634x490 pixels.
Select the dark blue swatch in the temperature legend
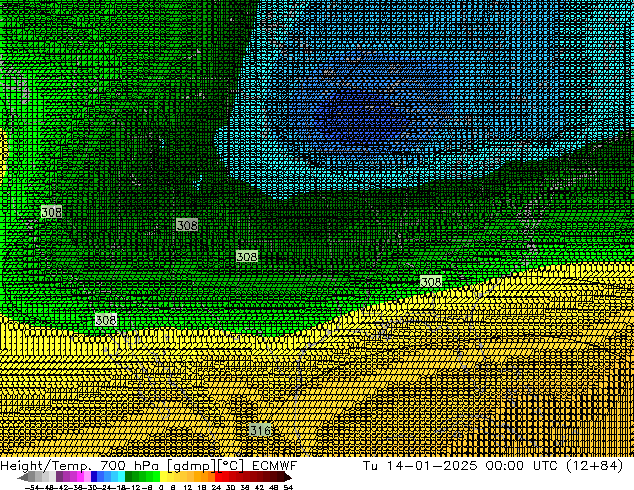tap(94, 477)
